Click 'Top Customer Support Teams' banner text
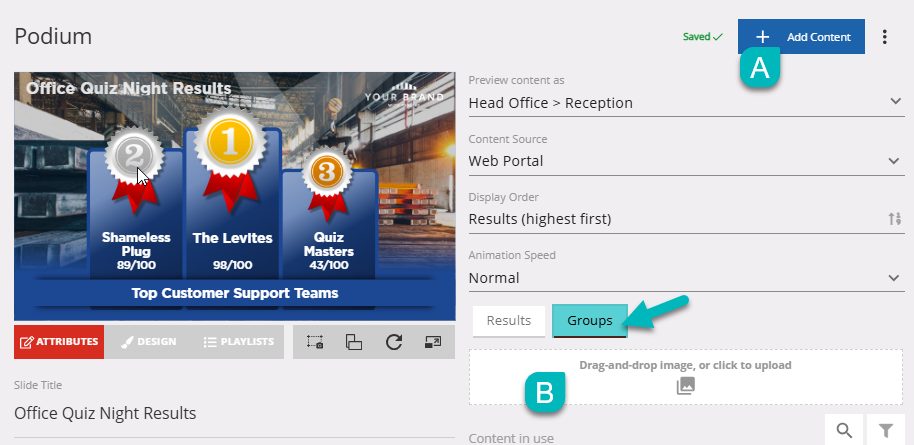The width and height of the screenshot is (914, 445). click(235, 292)
